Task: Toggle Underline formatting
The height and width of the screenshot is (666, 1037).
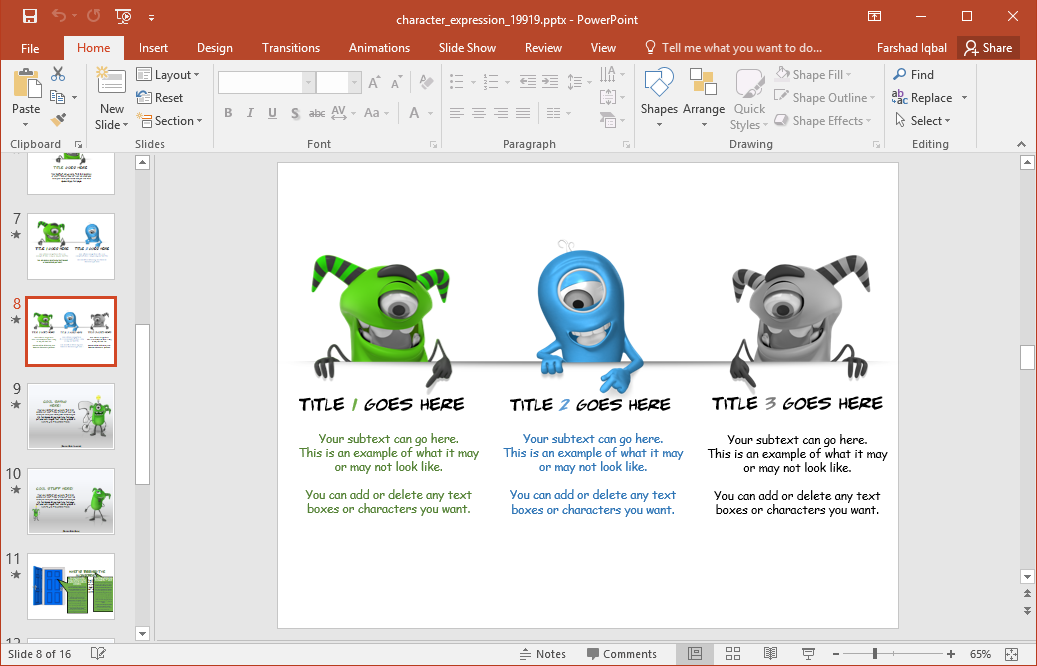Action: tap(272, 113)
